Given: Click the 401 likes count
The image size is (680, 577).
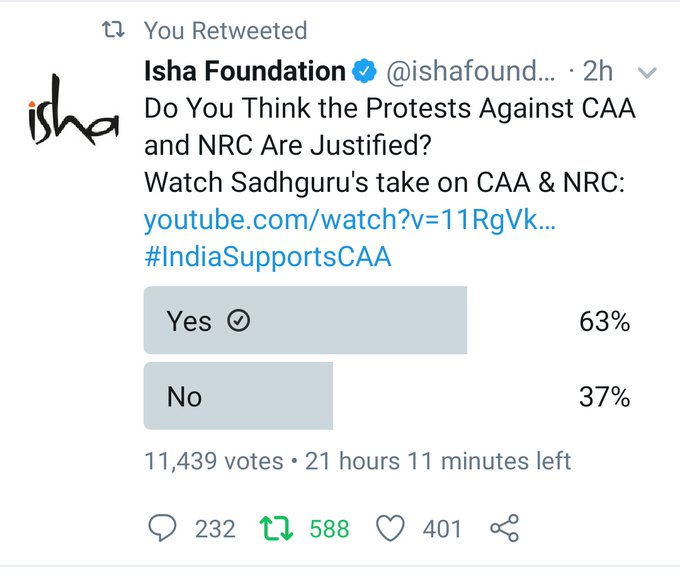Looking at the screenshot, I should pyautogui.click(x=442, y=528).
